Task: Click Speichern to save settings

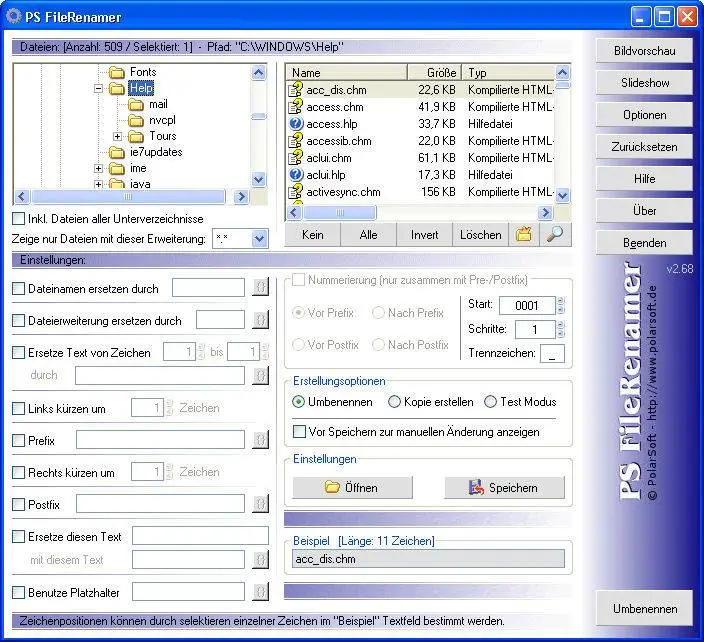Action: click(x=504, y=488)
